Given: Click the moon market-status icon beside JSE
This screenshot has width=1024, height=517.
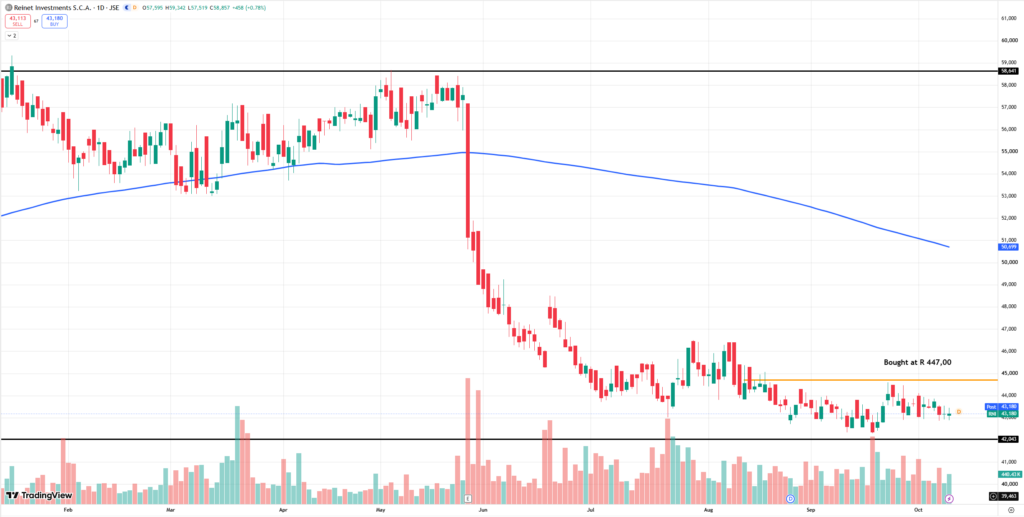Looking at the screenshot, I should (x=127, y=8).
